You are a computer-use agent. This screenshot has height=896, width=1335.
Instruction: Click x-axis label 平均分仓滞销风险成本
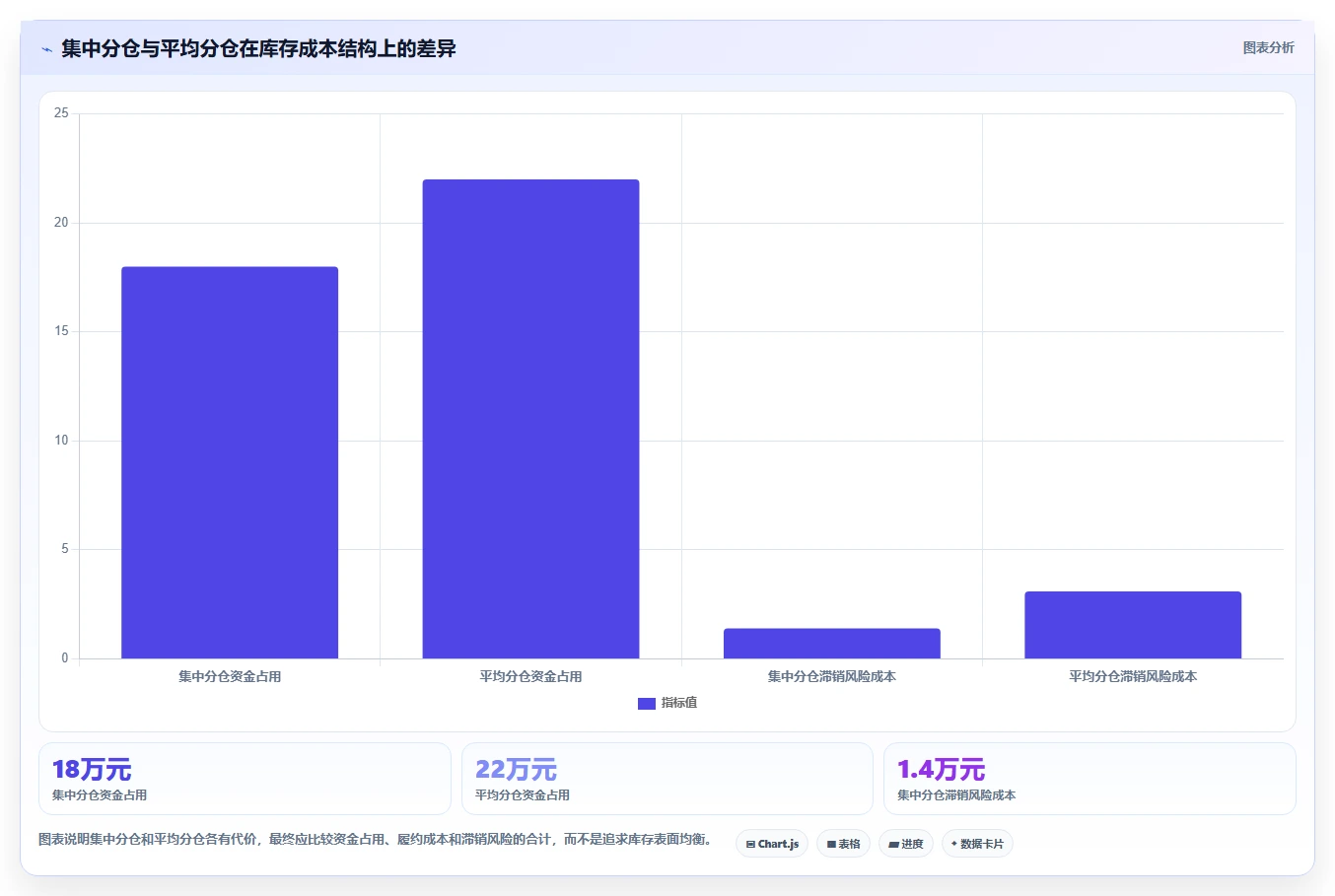click(1133, 677)
